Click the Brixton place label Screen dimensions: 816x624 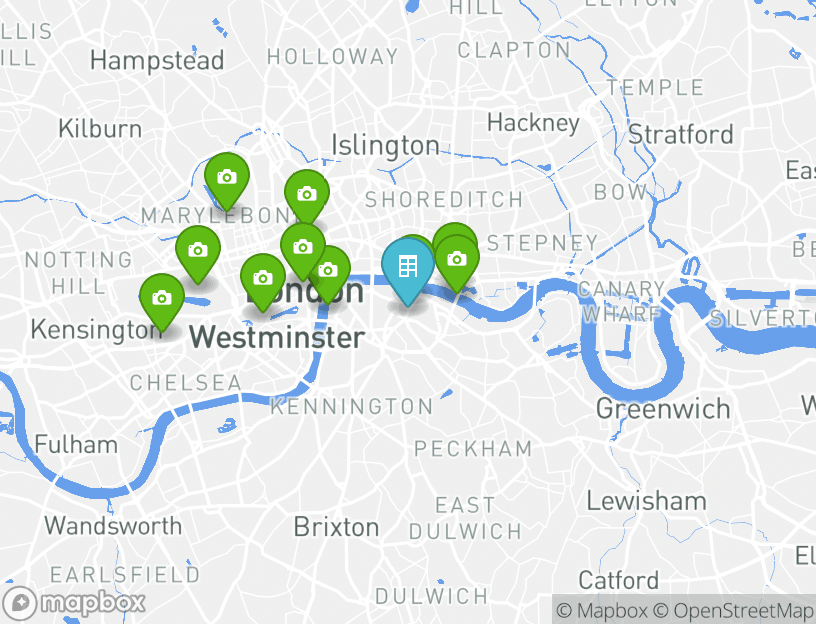[x=336, y=527]
